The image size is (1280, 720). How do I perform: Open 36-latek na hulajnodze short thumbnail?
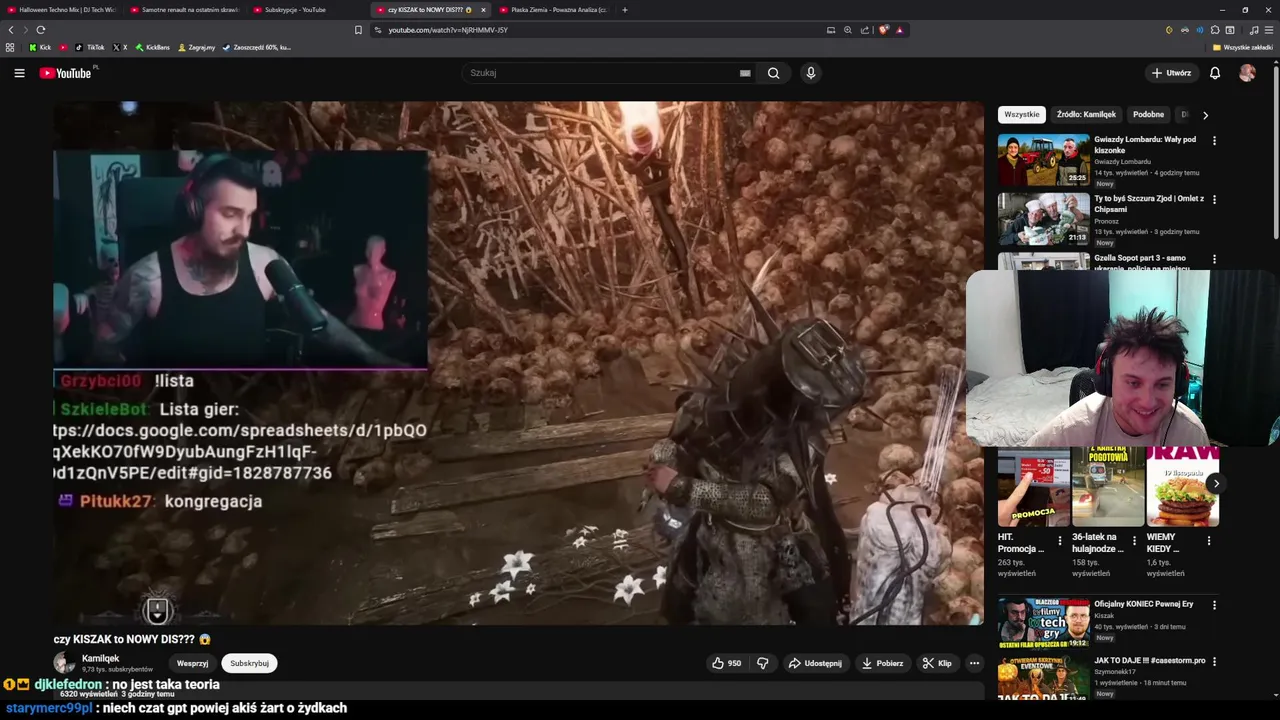tap(1108, 487)
